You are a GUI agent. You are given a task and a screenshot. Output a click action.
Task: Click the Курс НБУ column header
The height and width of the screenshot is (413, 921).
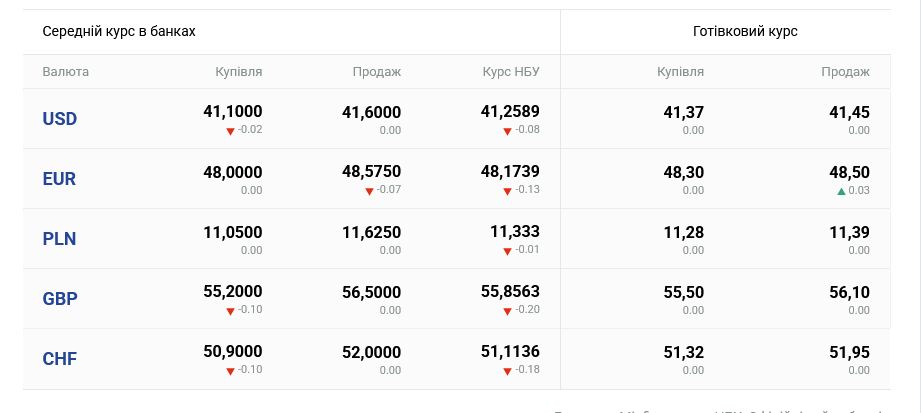(x=510, y=72)
